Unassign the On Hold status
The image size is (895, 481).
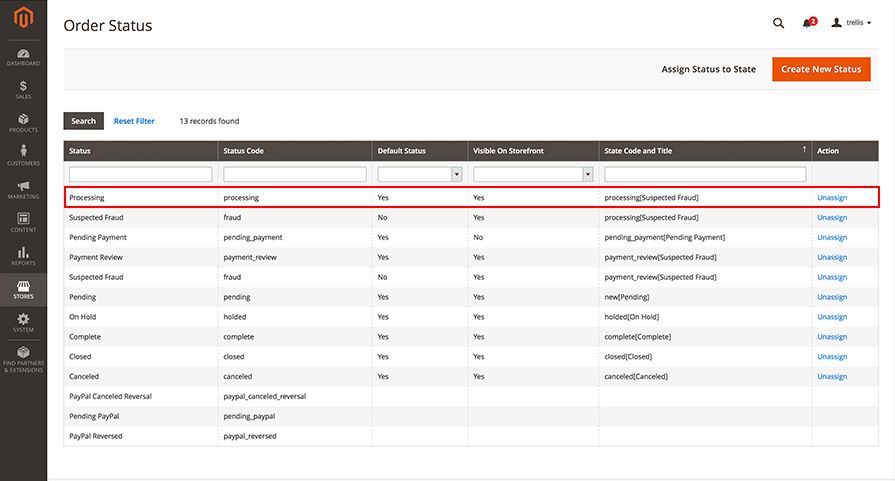coord(832,317)
